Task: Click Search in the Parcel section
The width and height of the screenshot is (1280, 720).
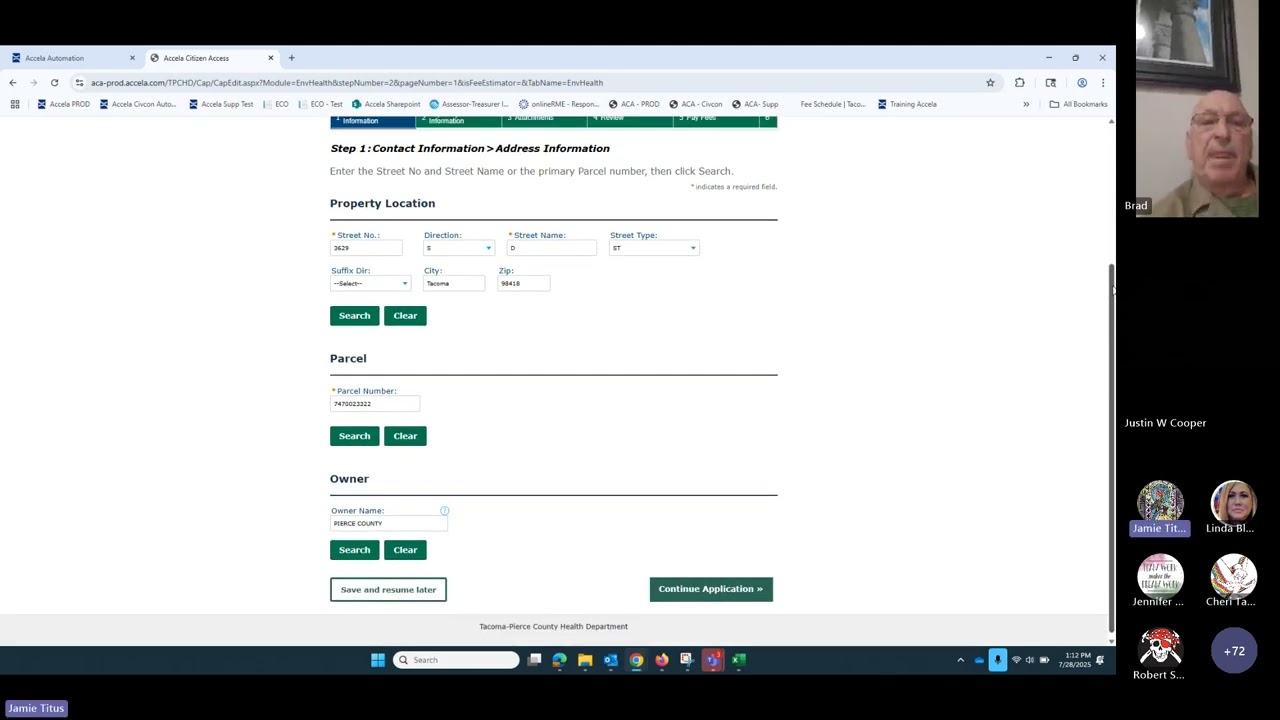Action: point(354,436)
